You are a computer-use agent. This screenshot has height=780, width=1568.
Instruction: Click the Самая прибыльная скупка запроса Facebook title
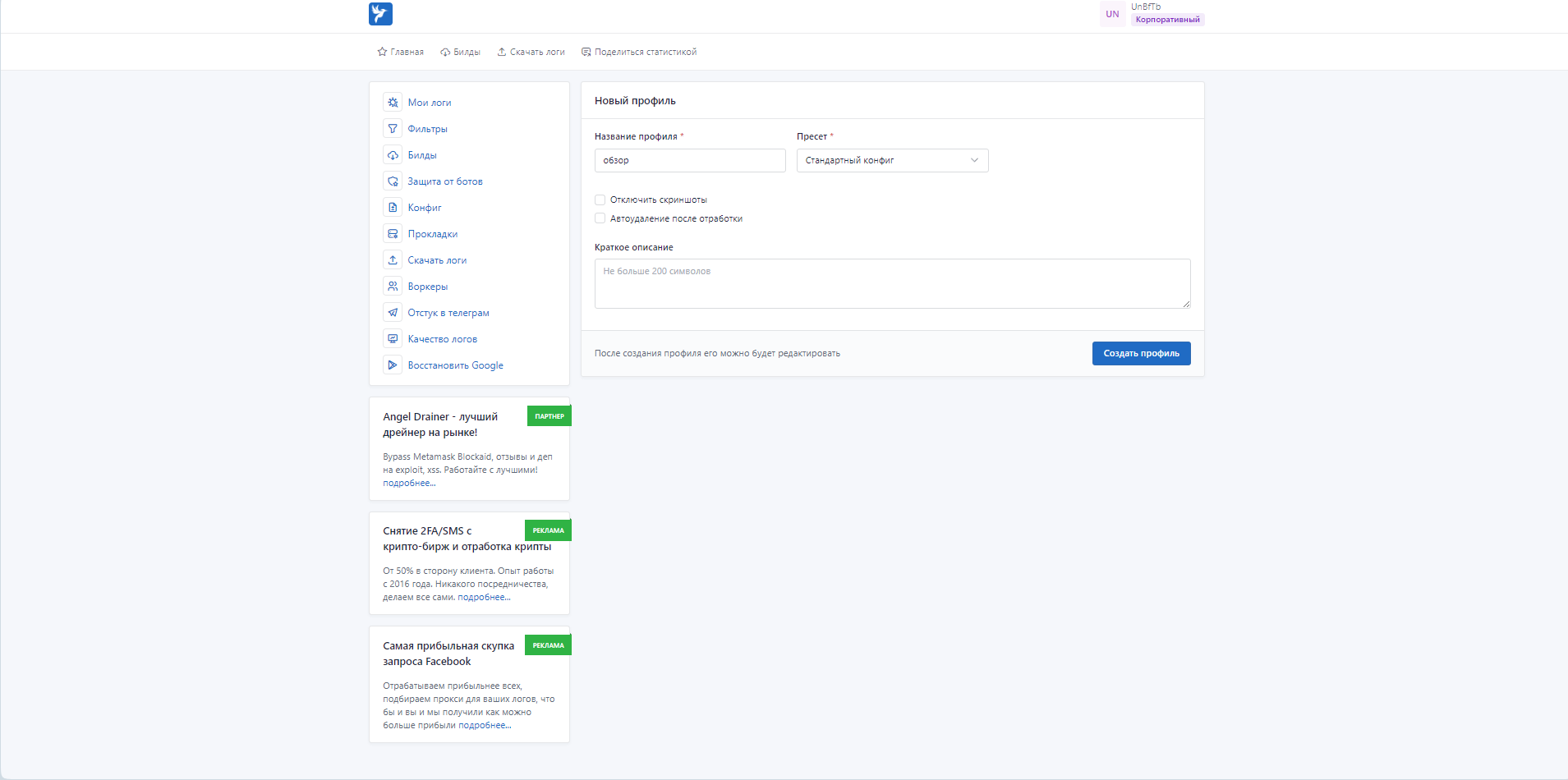pyautogui.click(x=448, y=654)
